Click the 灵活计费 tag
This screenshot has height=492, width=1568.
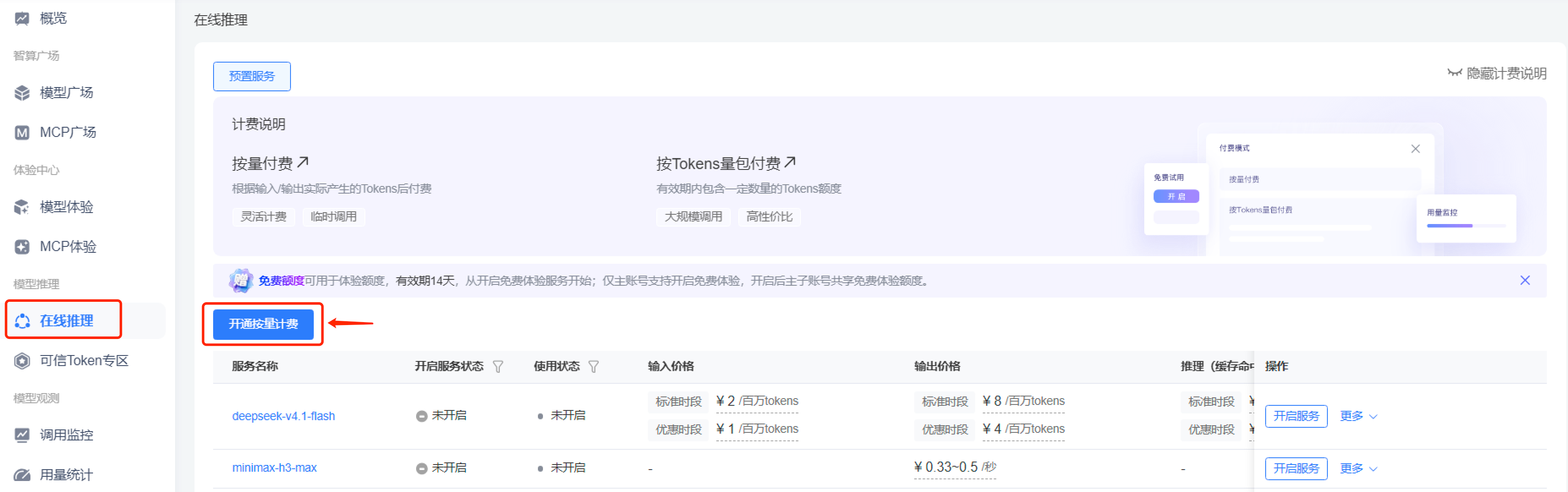263,217
